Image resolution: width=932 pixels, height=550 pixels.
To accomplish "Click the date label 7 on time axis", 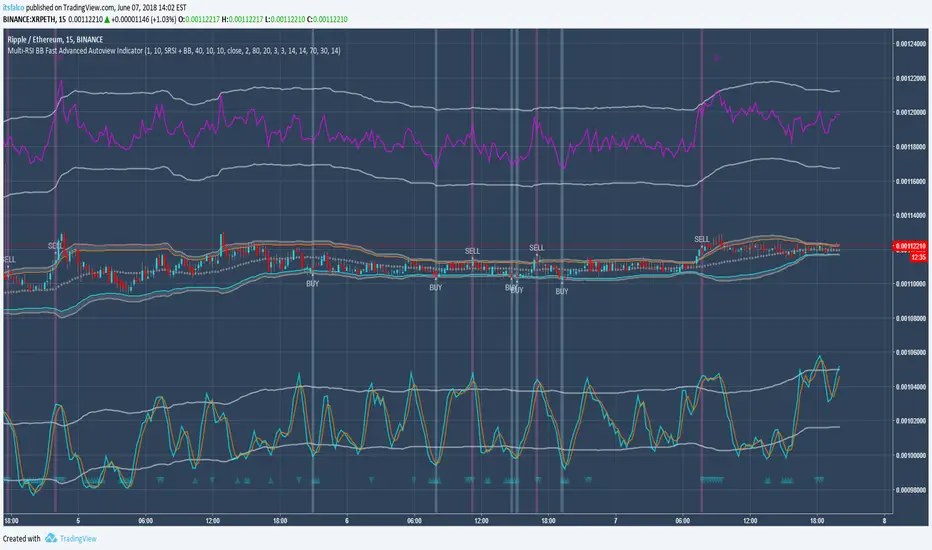I will (616, 521).
